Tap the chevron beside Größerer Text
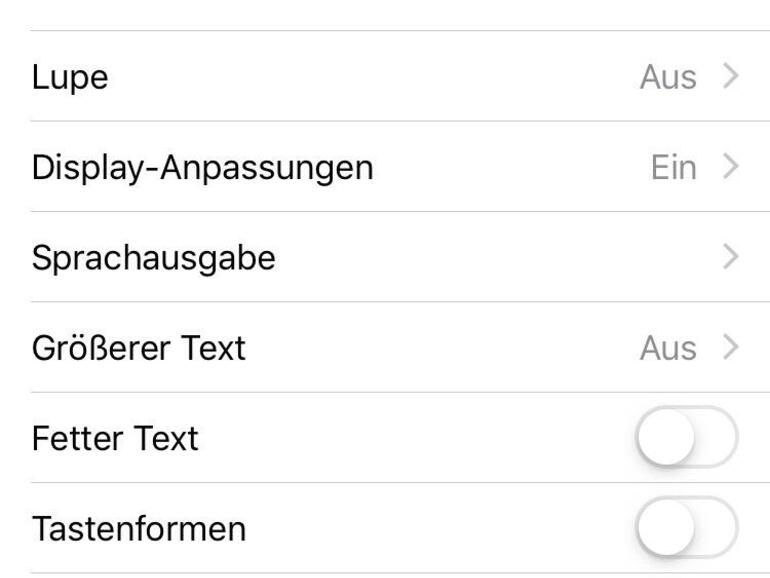770x578 pixels. (x=730, y=347)
